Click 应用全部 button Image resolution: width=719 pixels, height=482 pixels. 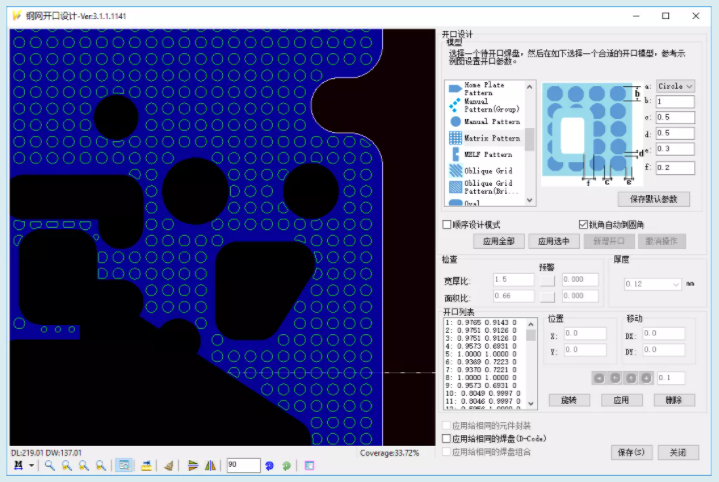[498, 241]
